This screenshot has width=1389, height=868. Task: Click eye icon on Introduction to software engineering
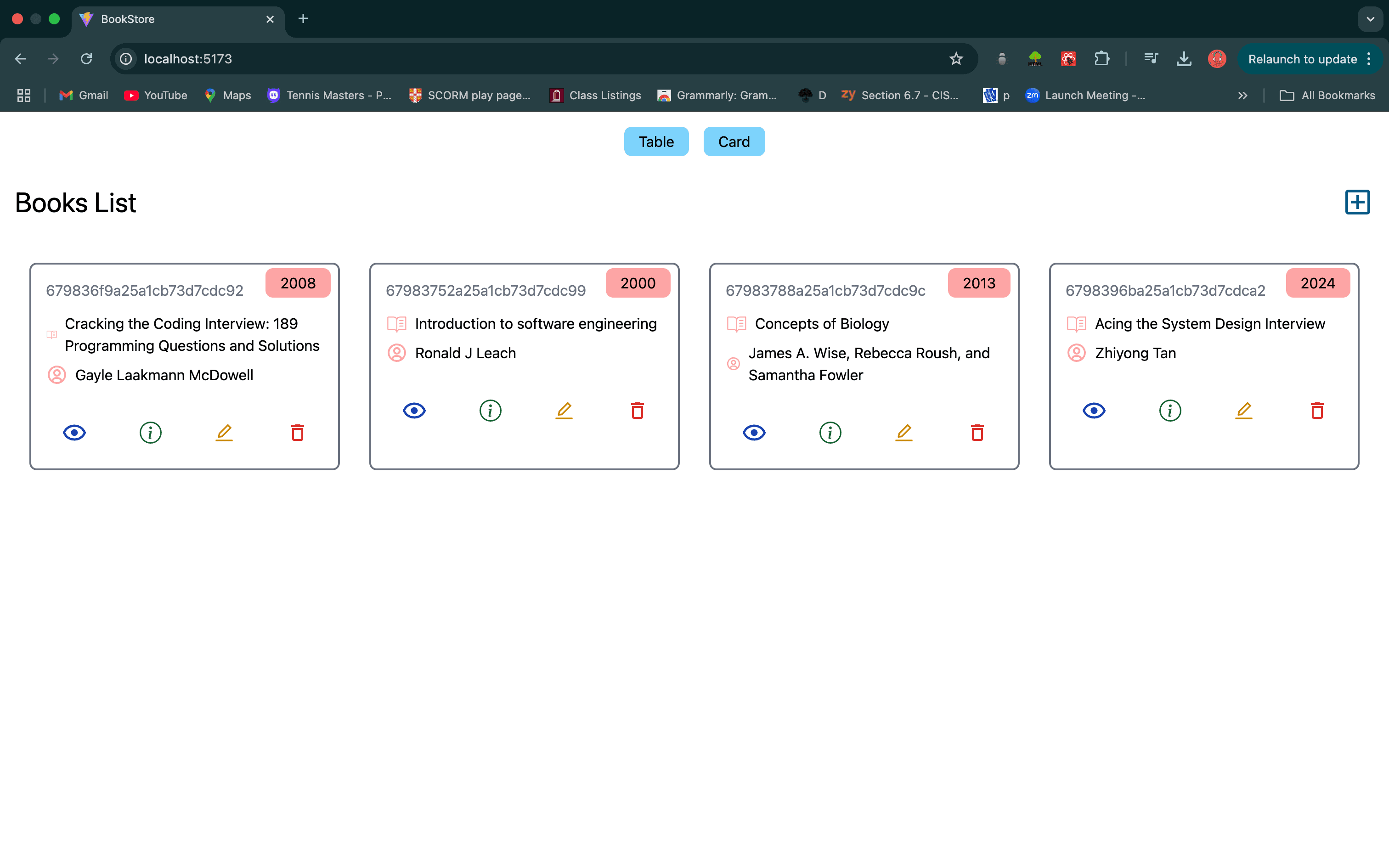tap(414, 411)
